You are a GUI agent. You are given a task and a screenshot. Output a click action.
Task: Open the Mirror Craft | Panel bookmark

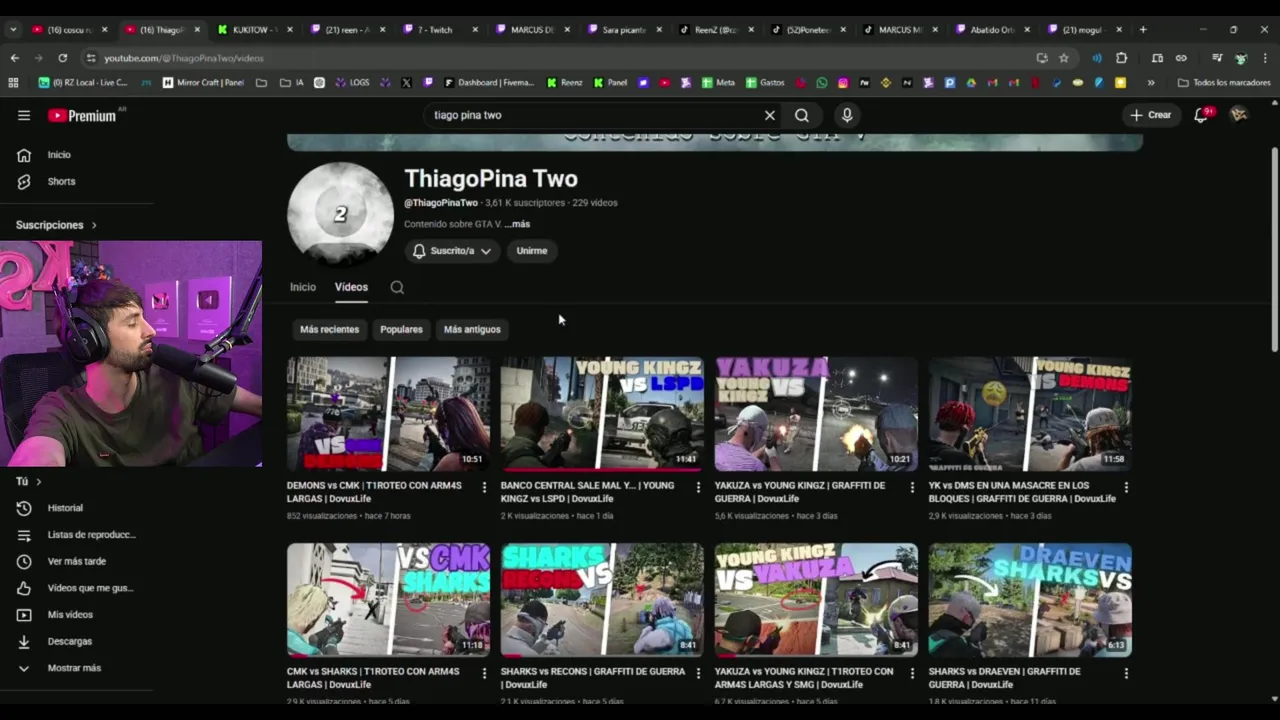pos(202,83)
